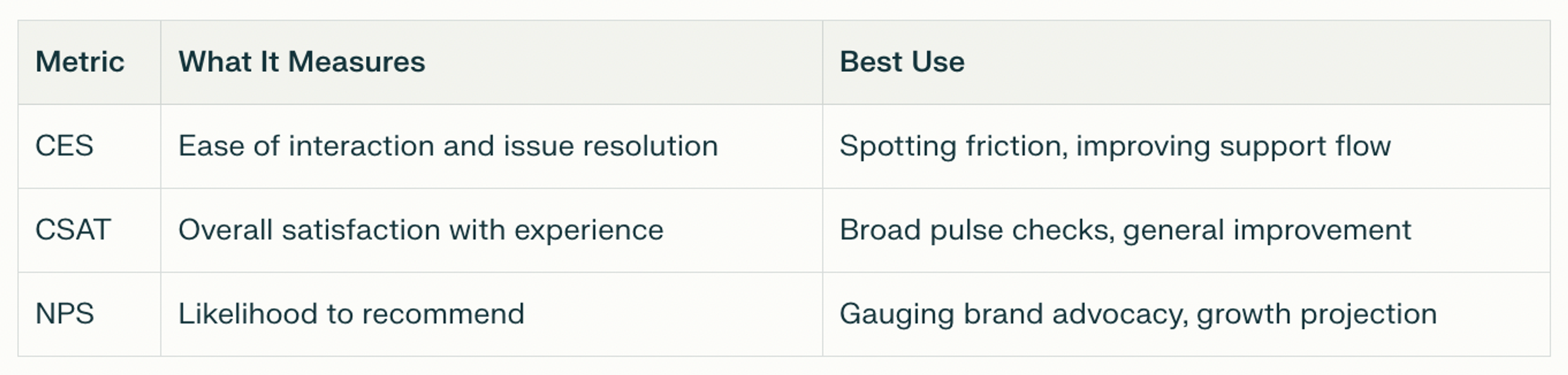Select 'Gauging brand advocacy, growth projection' cell
This screenshot has height=375, width=1568.
tap(1186, 314)
